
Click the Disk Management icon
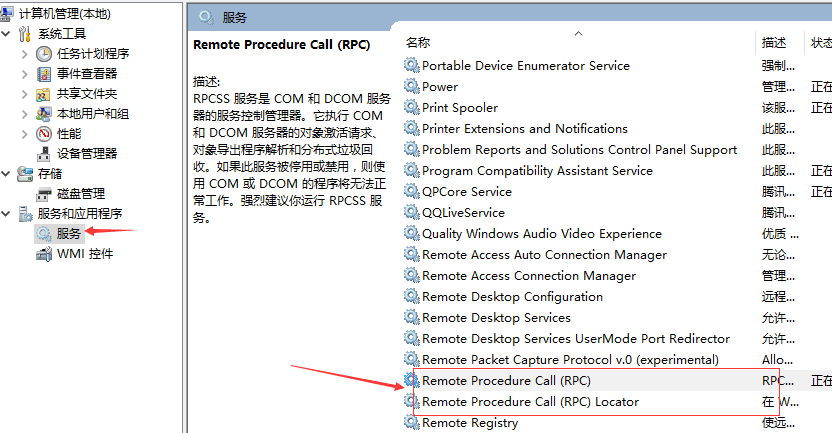pyautogui.click(x=44, y=194)
